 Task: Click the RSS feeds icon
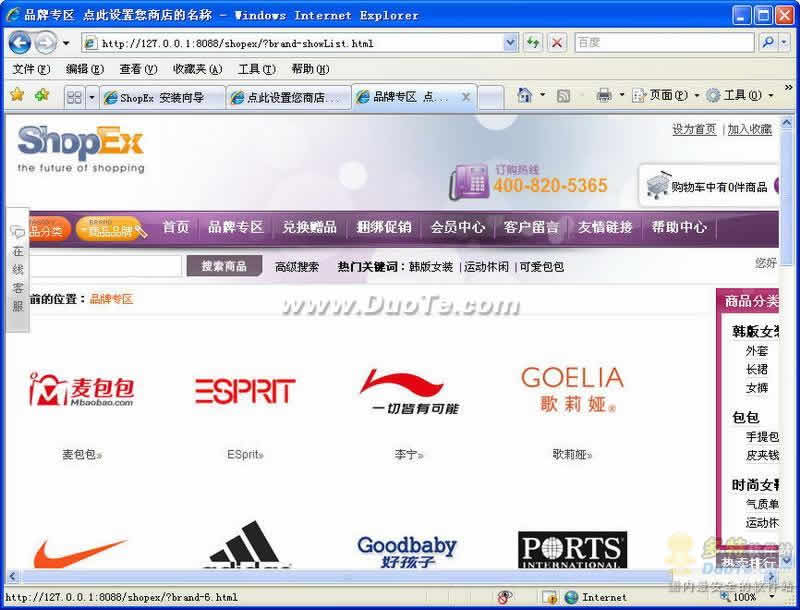563,95
